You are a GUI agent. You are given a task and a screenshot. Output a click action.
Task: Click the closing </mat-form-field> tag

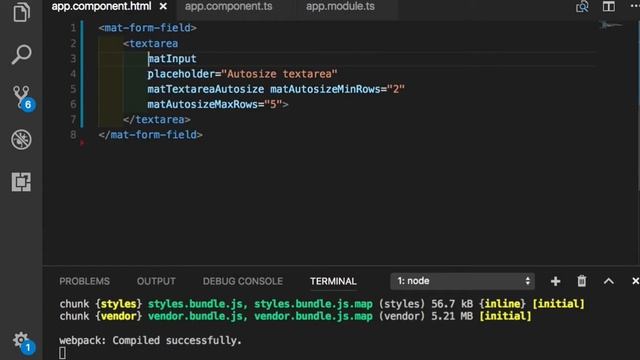[x=150, y=135]
